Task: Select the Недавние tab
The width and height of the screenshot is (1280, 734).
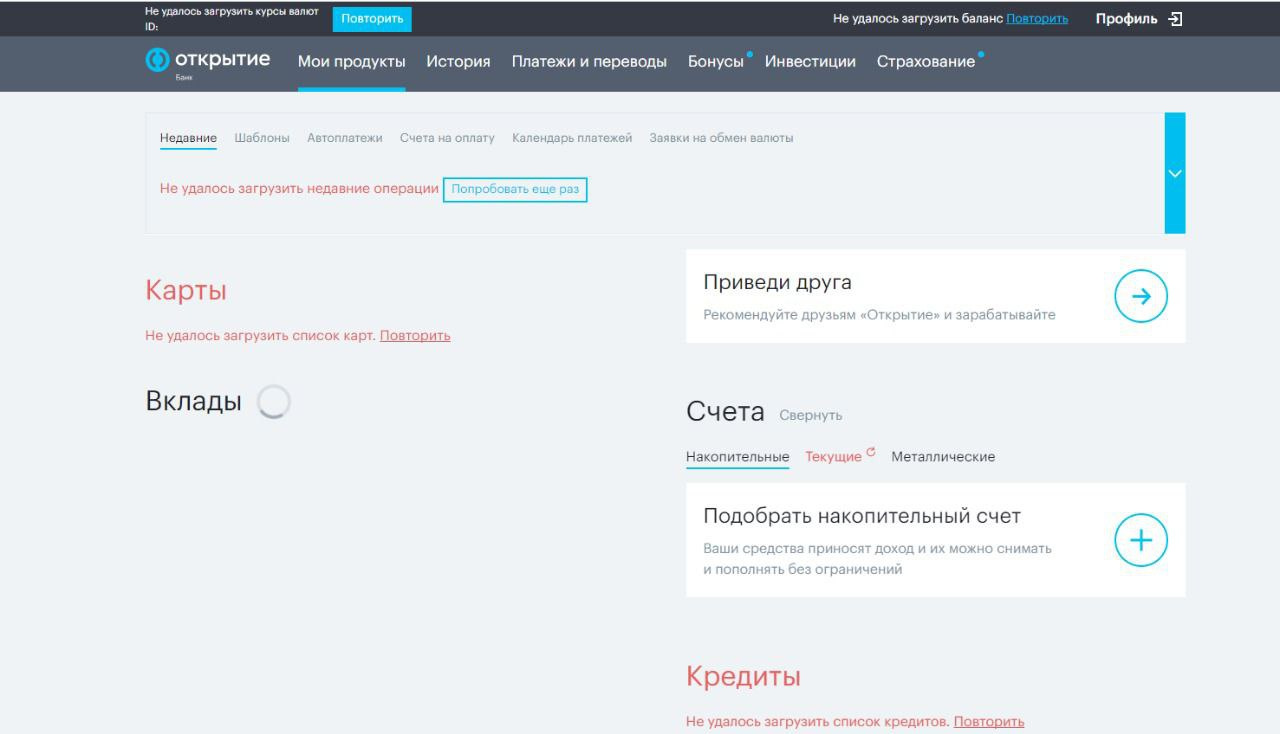Action: coord(188,138)
